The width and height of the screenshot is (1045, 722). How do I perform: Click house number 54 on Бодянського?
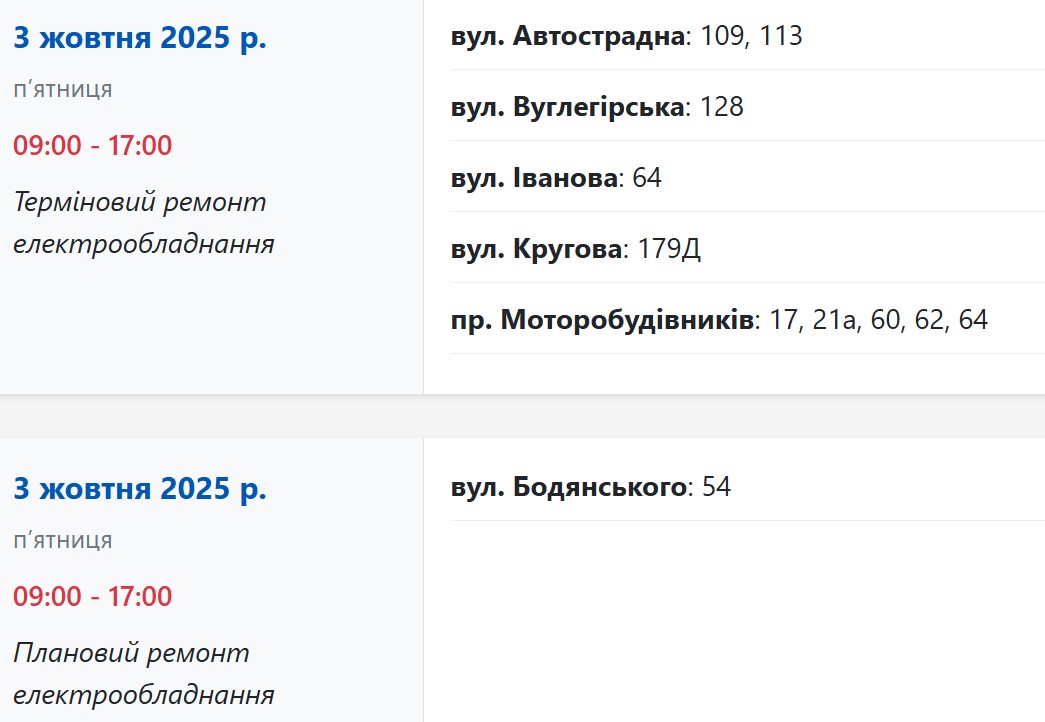click(716, 487)
